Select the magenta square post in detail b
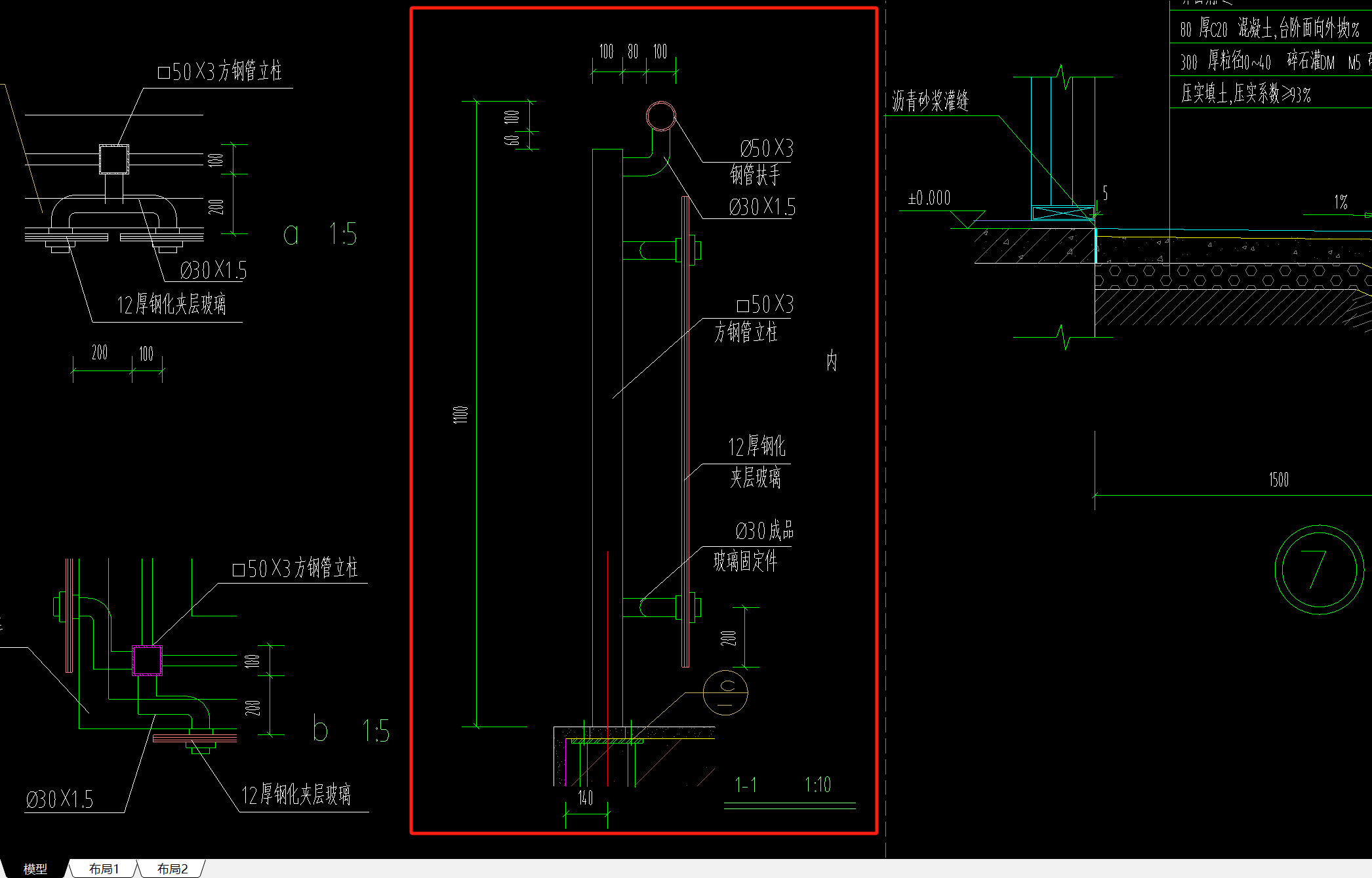This screenshot has height=878, width=1372. pos(147,660)
